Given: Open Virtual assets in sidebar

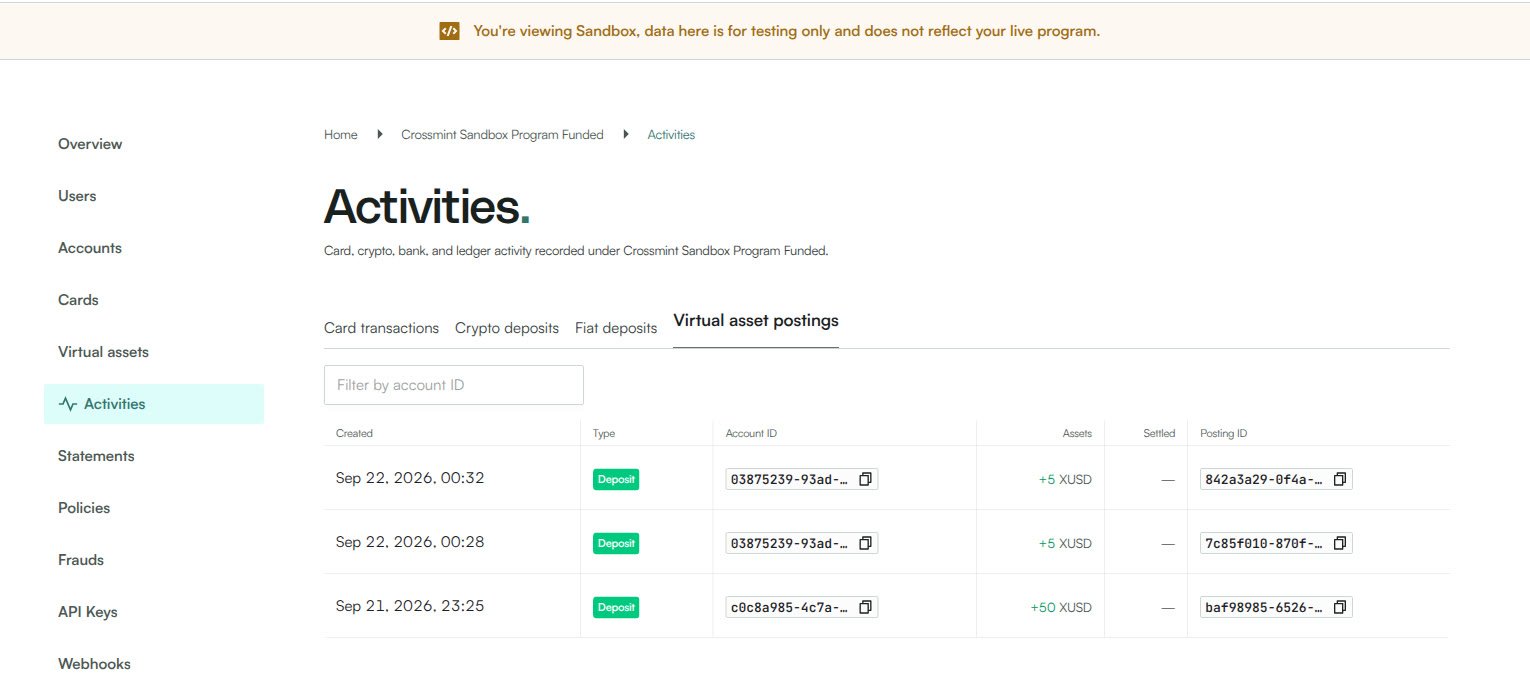Looking at the screenshot, I should pos(103,352).
